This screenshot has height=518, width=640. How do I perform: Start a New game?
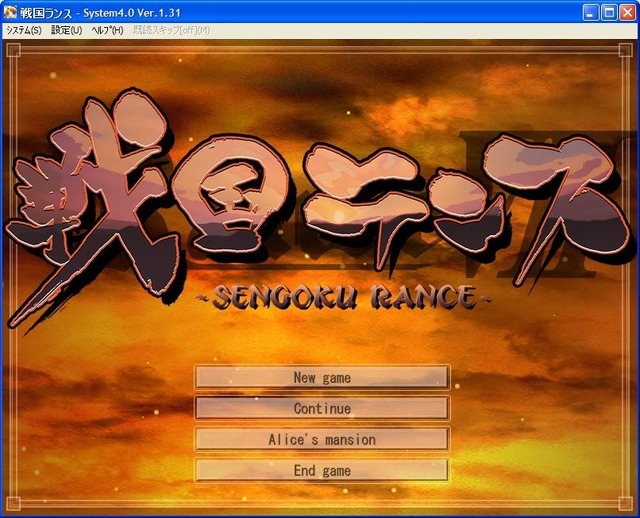click(x=322, y=378)
